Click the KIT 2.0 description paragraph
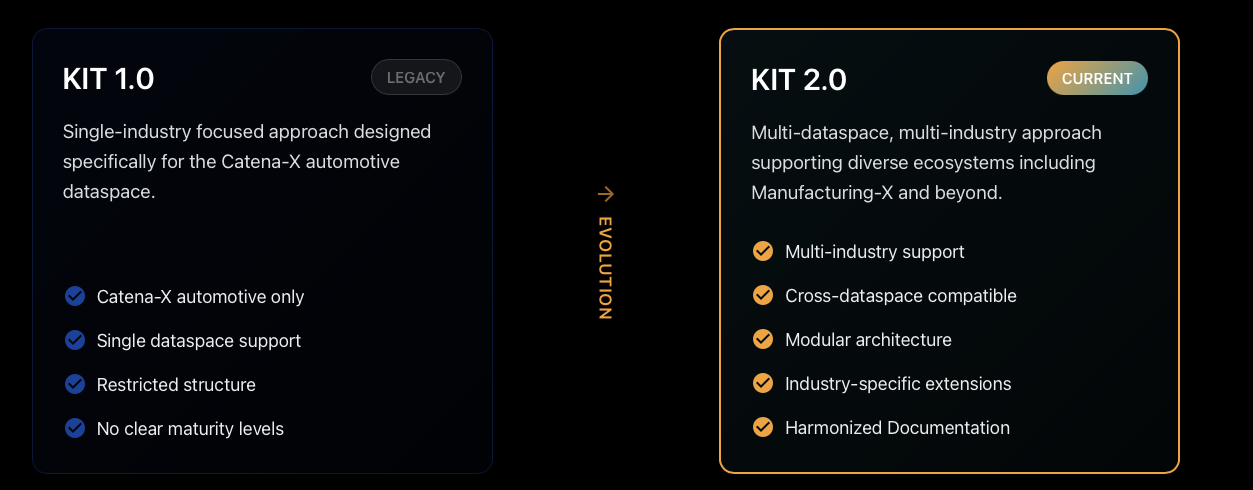Screen dimensions: 1253x490 (926, 162)
